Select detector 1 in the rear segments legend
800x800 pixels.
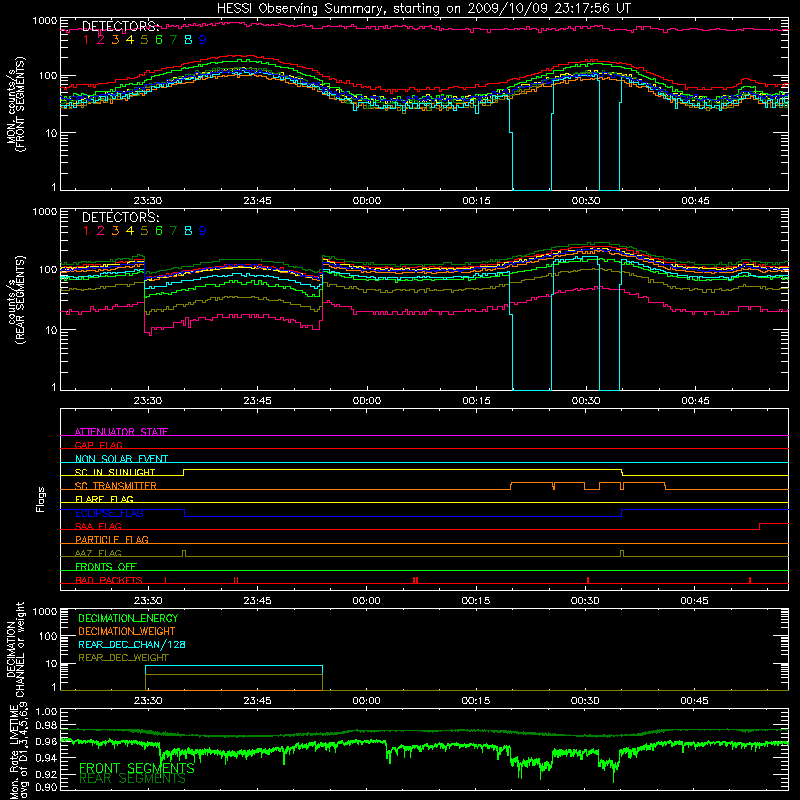[86, 231]
